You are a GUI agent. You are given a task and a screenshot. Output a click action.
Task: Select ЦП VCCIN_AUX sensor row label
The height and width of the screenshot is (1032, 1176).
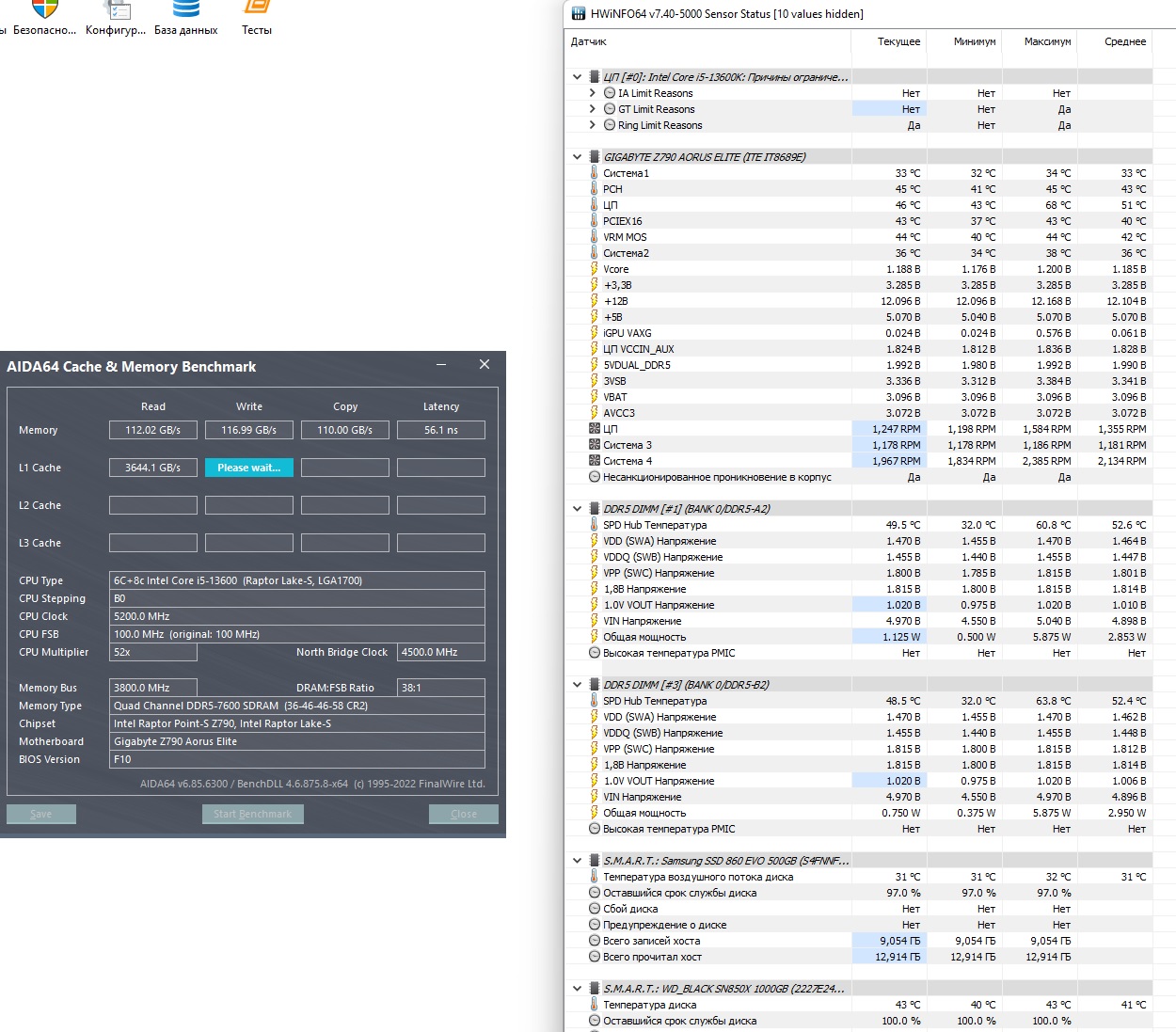(639, 349)
